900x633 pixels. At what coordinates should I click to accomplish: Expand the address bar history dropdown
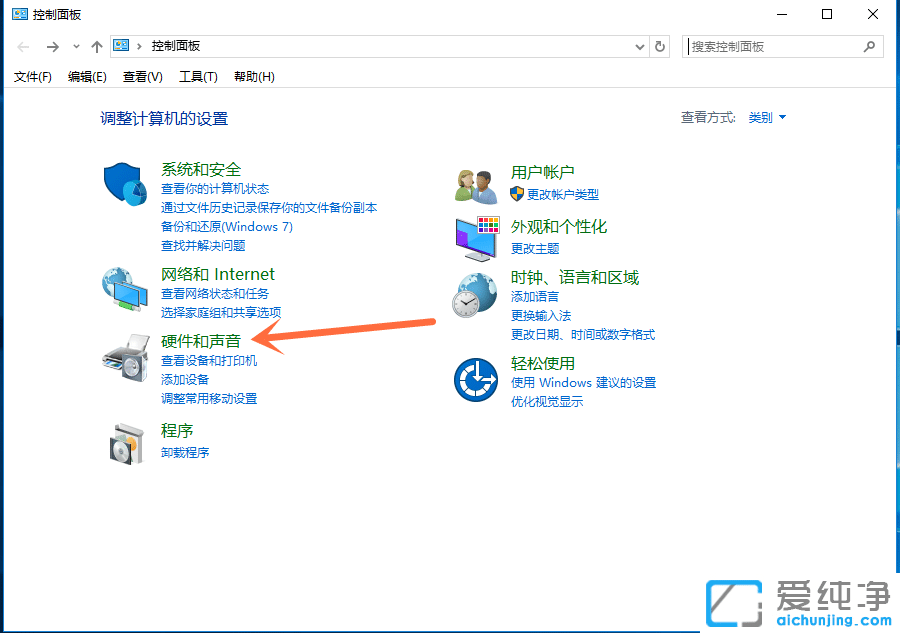coord(640,46)
